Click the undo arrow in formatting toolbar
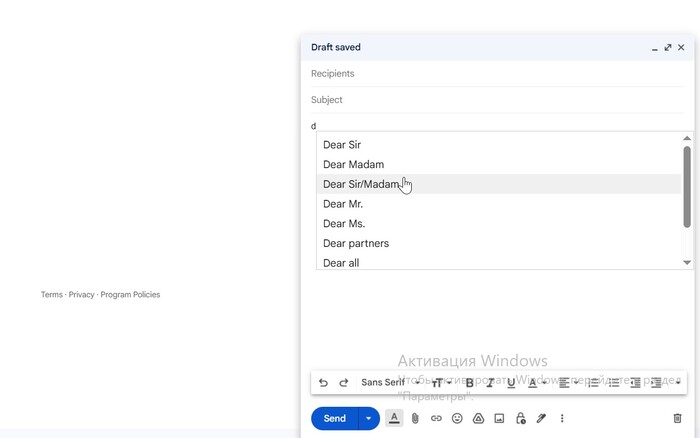 323,382
